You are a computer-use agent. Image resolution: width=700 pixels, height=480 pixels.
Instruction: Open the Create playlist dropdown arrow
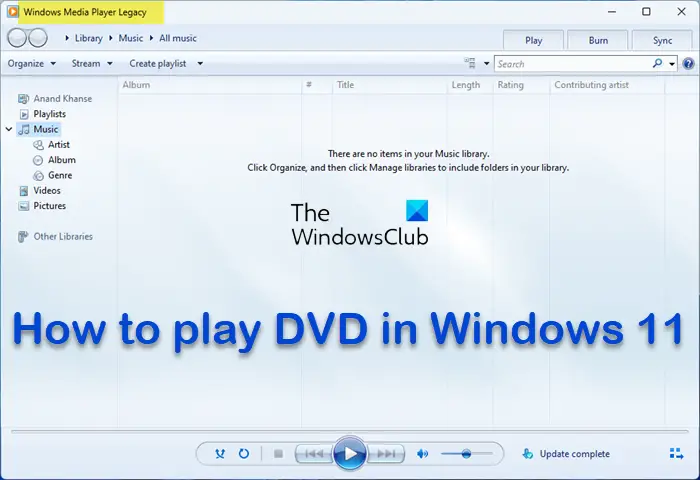200,63
